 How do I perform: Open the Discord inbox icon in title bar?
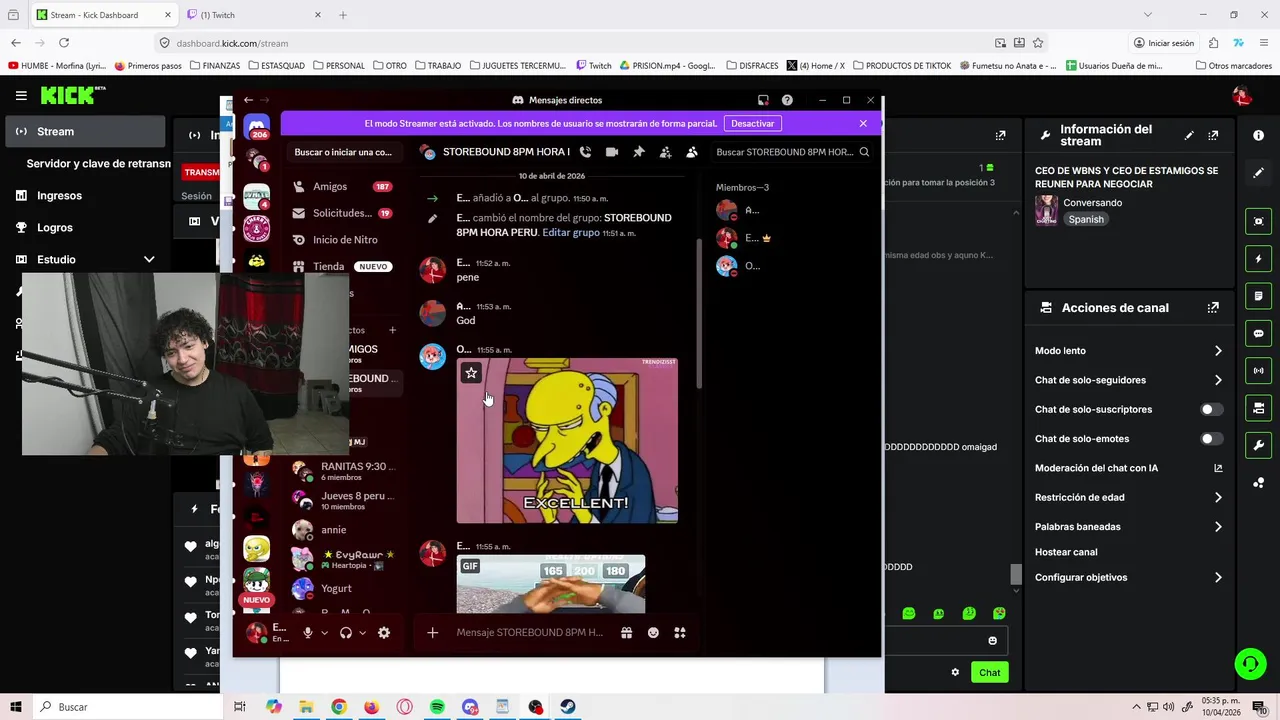tap(763, 100)
